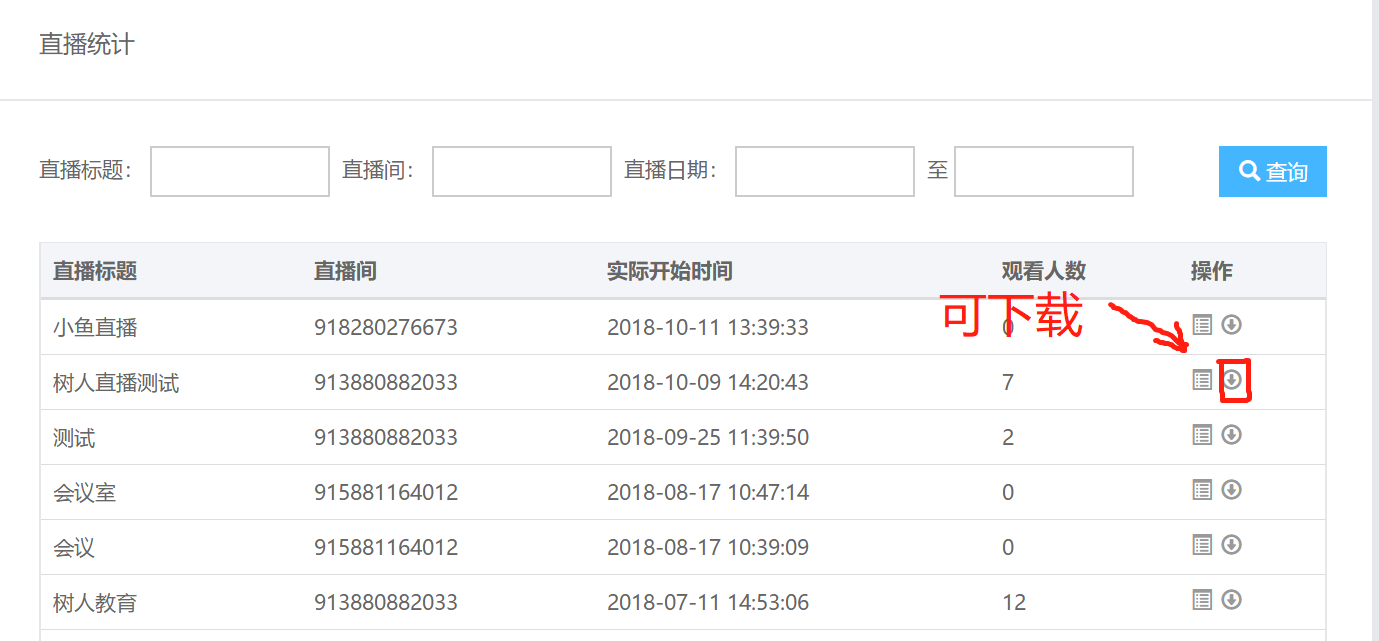Viewport: 1379px width, 641px height.
Task: Download statistics for 树人教育 row
Action: (x=1232, y=601)
